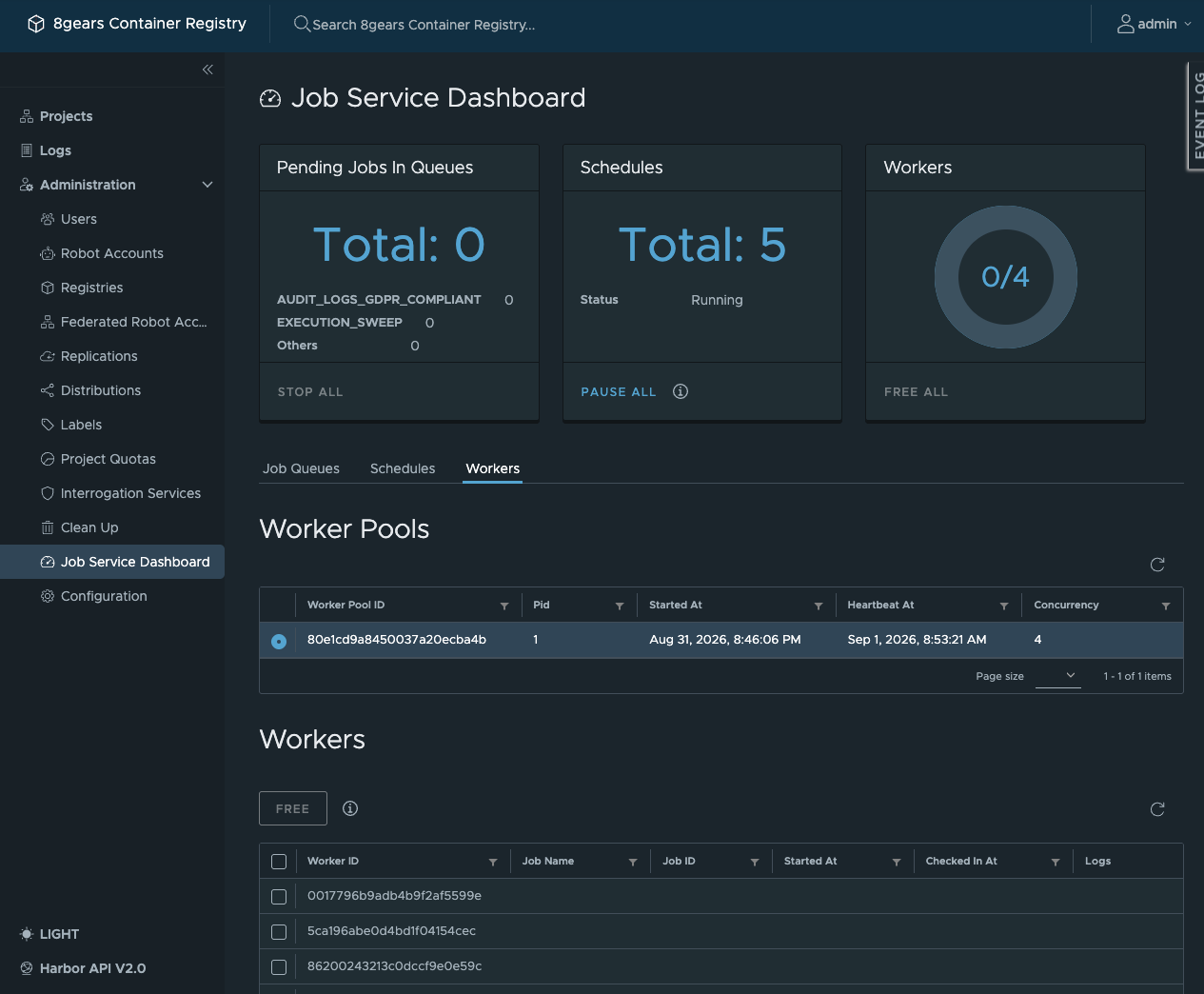Image resolution: width=1204 pixels, height=994 pixels.
Task: Collapse the Administration section chevron
Action: [207, 185]
